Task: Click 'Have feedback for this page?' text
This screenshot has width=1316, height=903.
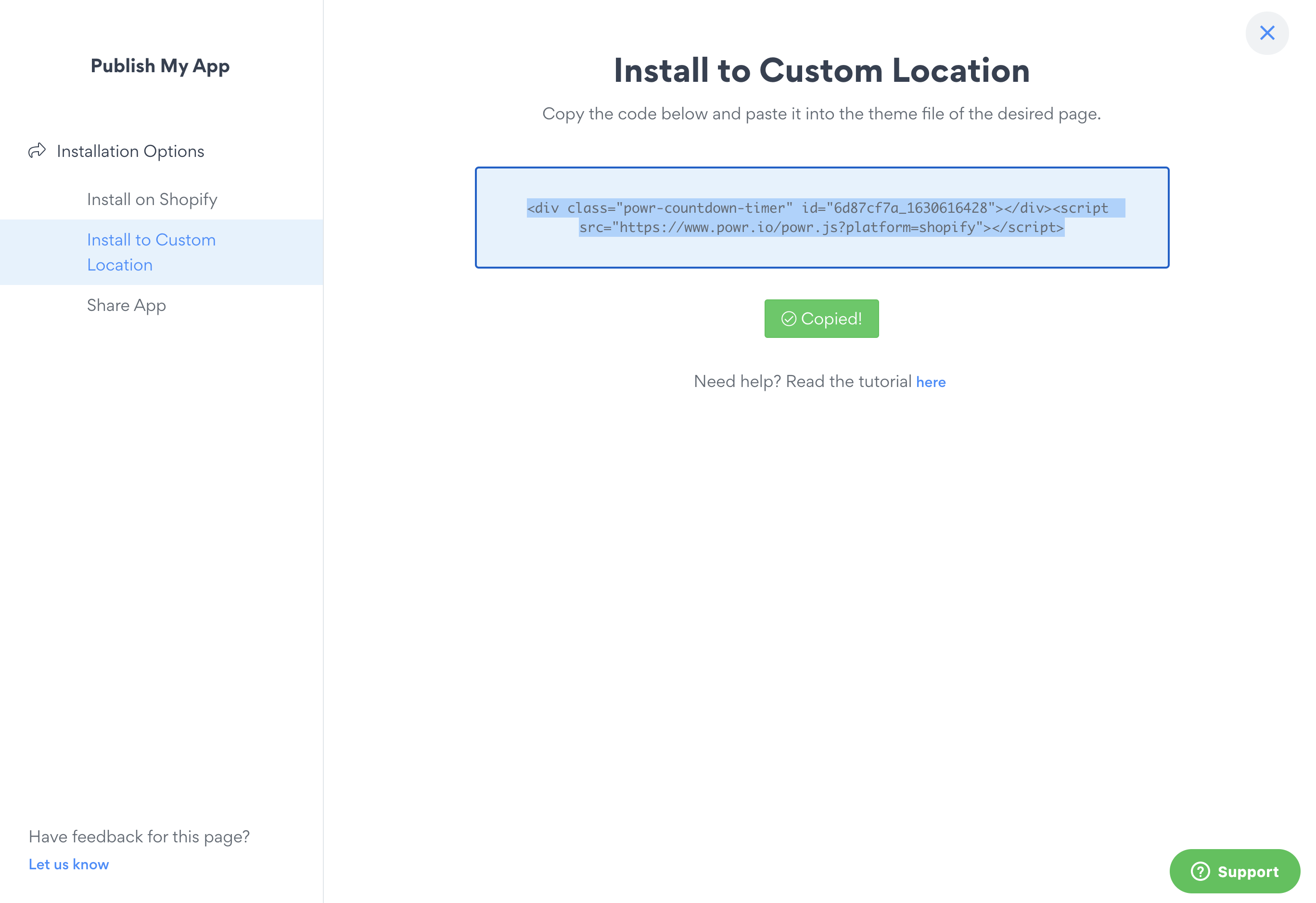Action: (140, 837)
